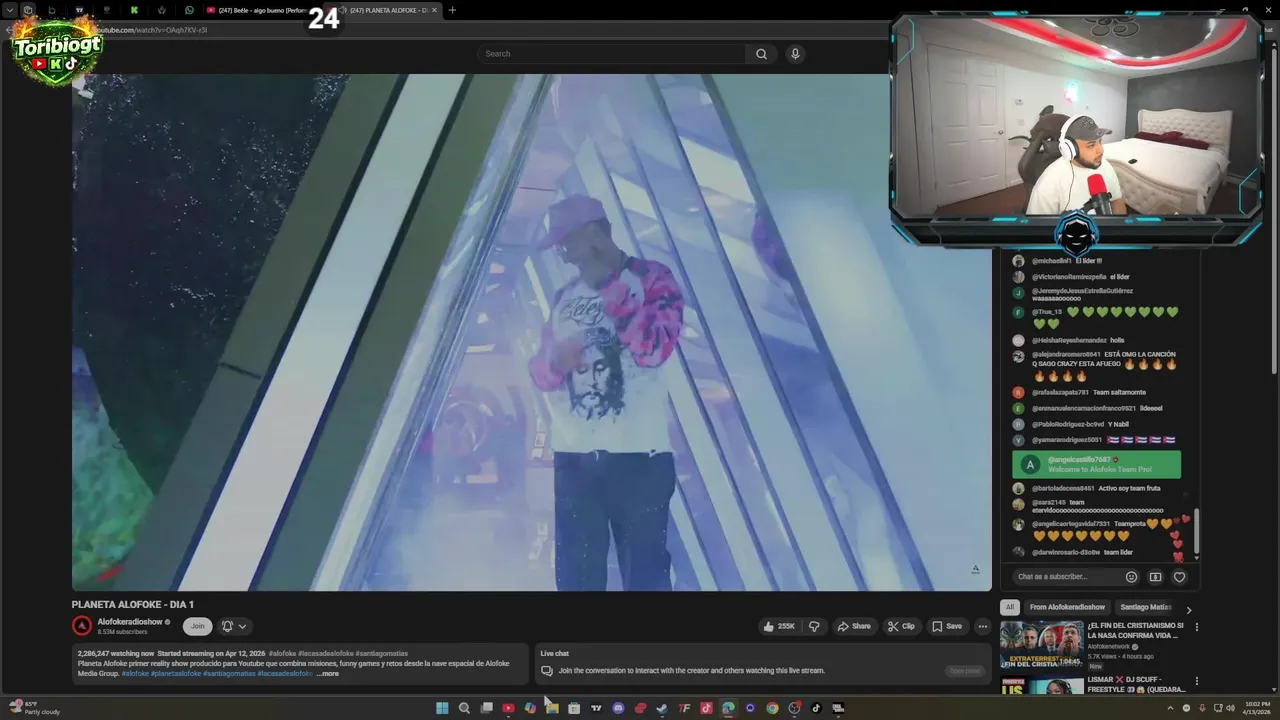Select the All filter chip
This screenshot has height=720, width=1280.
click(x=1010, y=607)
